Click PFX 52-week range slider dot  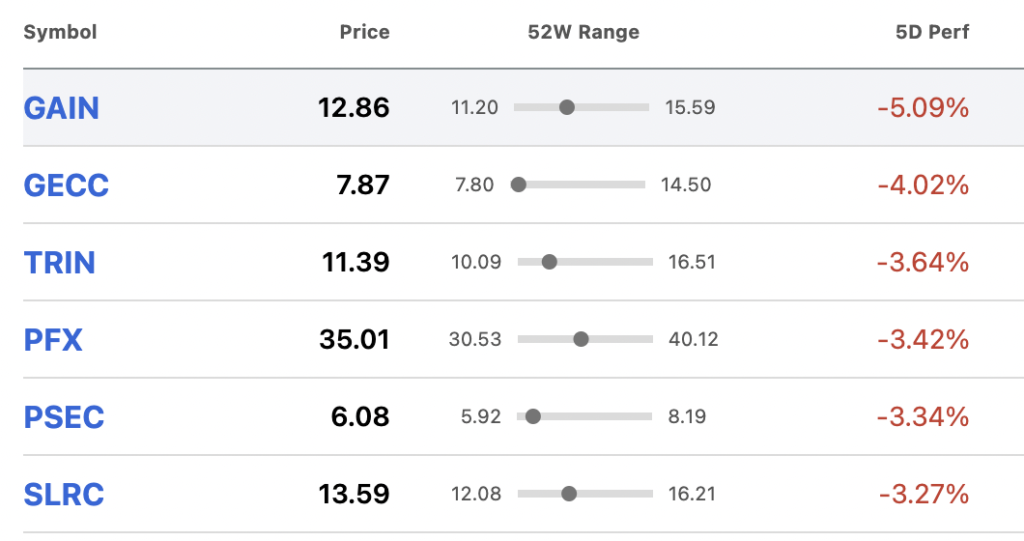[x=581, y=339]
